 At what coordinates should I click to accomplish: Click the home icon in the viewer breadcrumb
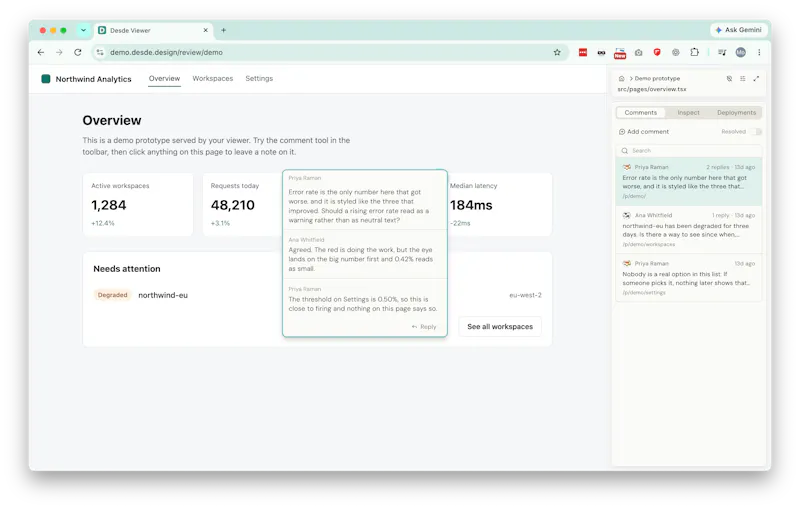(x=621, y=79)
